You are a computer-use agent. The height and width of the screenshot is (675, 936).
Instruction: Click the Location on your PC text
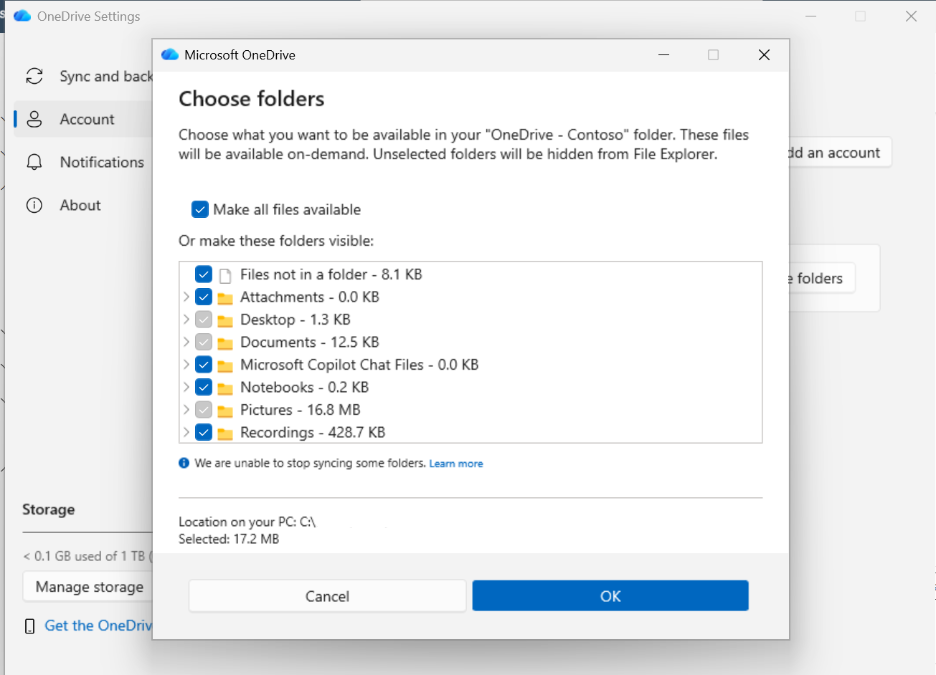coord(247,522)
